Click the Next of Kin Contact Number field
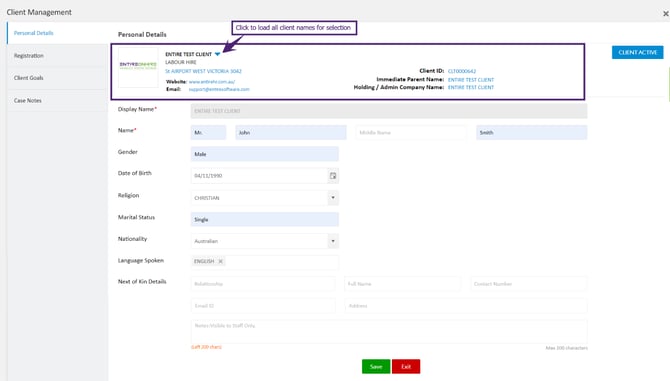Viewport: 670px width, 381px height. point(529,284)
